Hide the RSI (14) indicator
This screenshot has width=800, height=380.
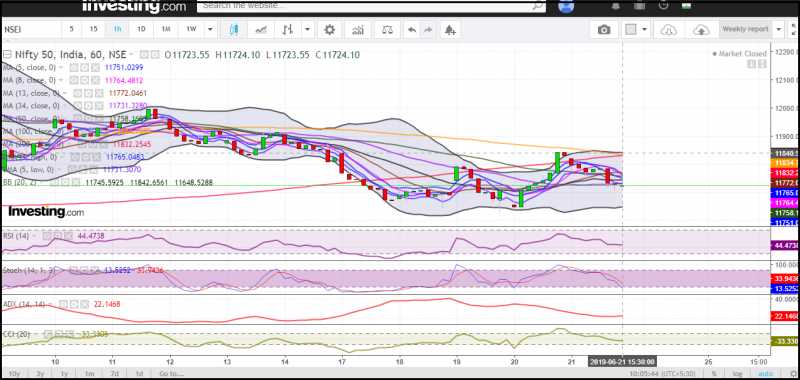click(47, 236)
